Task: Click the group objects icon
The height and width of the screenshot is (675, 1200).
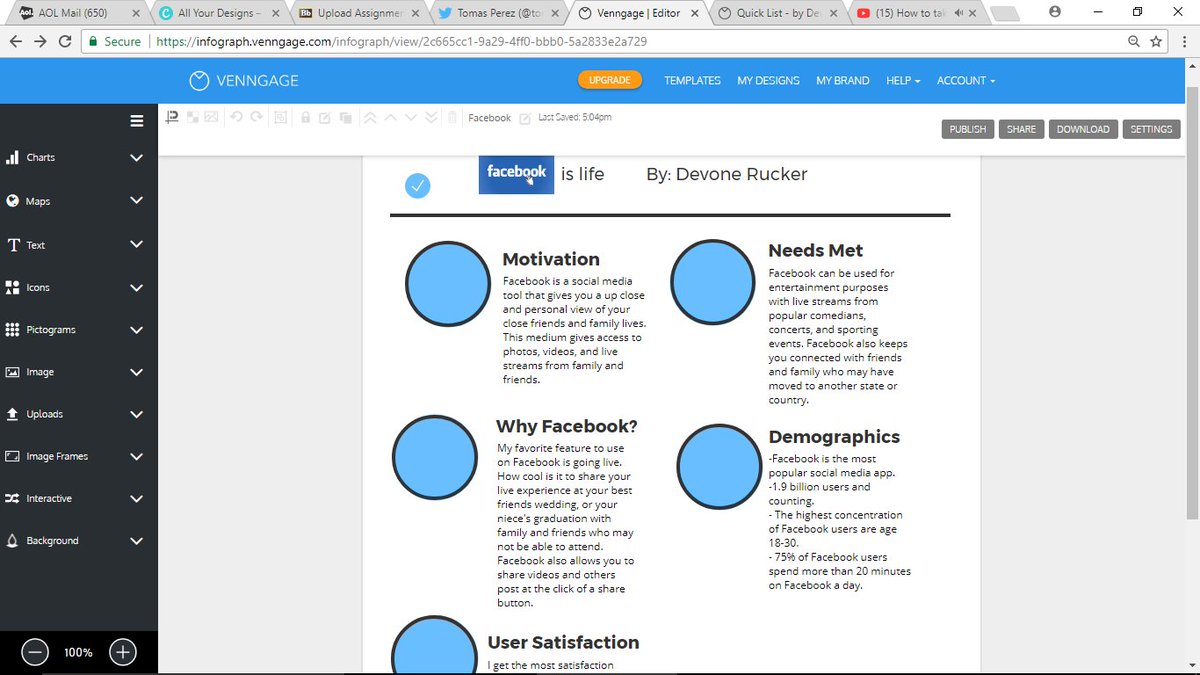Action: [281, 117]
